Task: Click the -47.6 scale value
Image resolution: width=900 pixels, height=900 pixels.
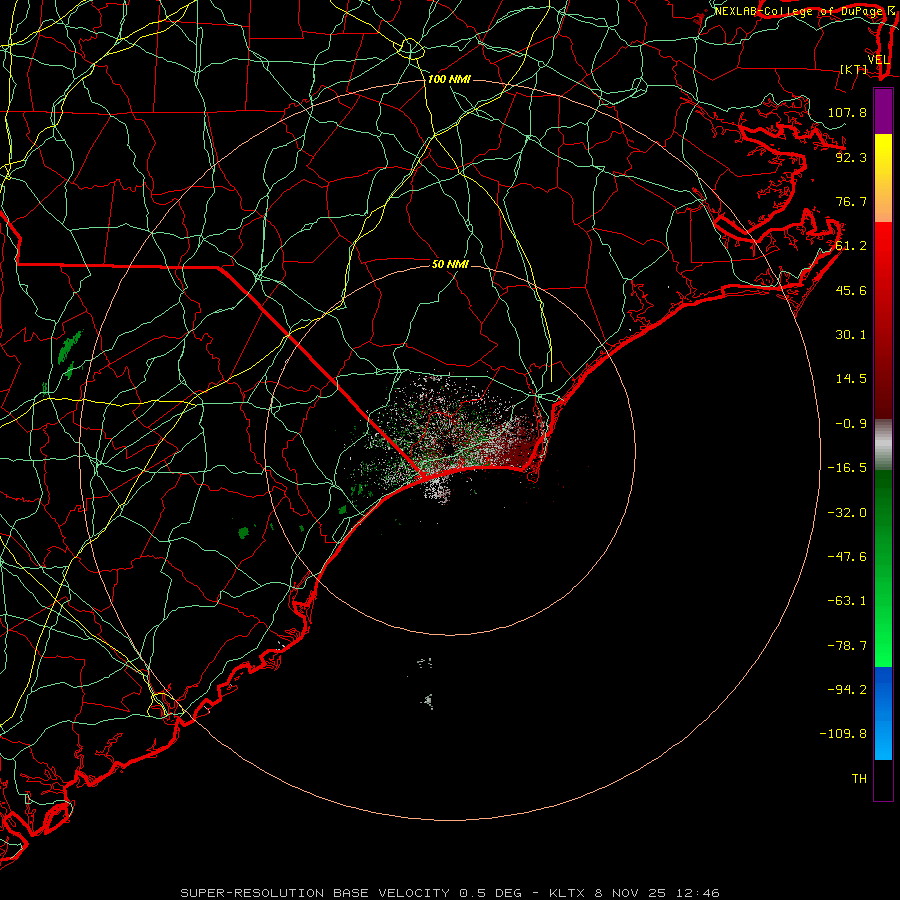Action: click(x=847, y=557)
